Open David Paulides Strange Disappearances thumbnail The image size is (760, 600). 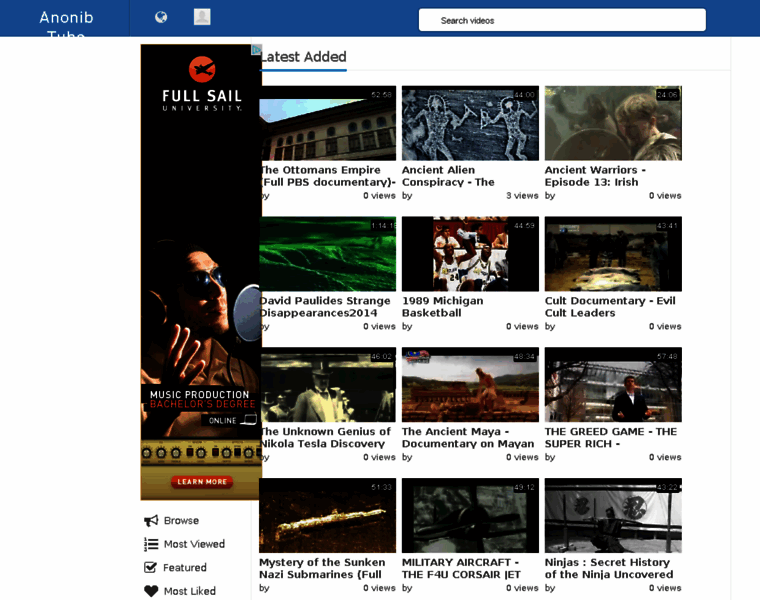pyautogui.click(x=329, y=254)
